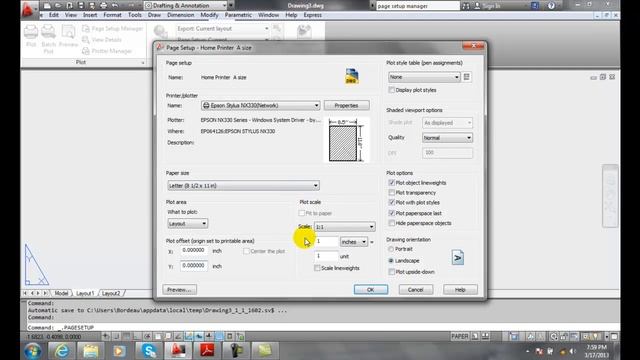Click the Skype icon on the taskbar
640x360 pixels.
pyautogui.click(x=149, y=351)
